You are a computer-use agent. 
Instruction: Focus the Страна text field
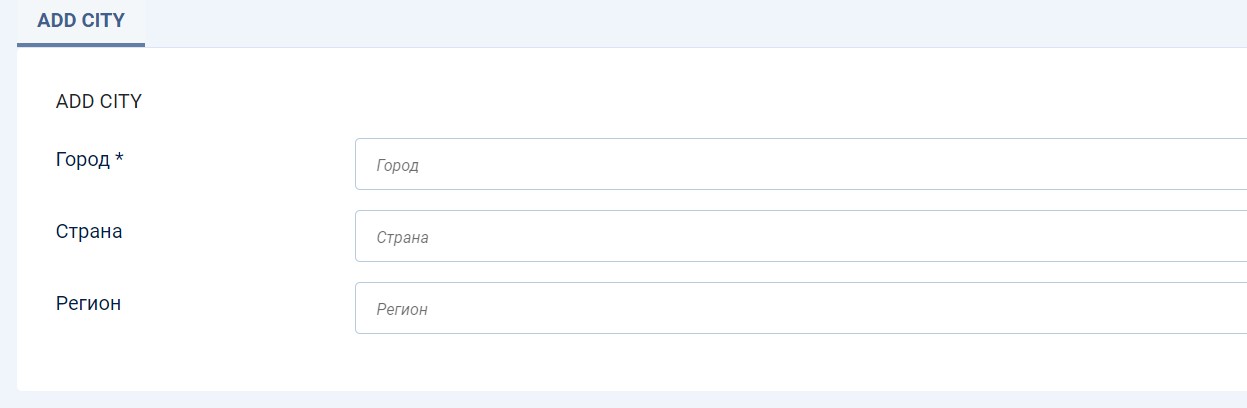pos(800,236)
